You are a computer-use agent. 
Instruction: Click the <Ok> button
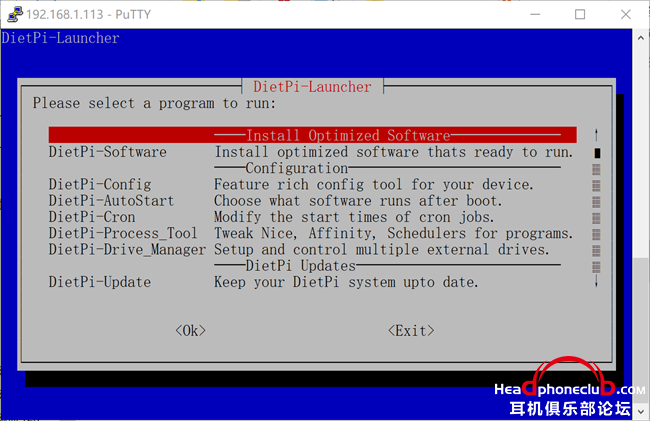tap(190, 330)
